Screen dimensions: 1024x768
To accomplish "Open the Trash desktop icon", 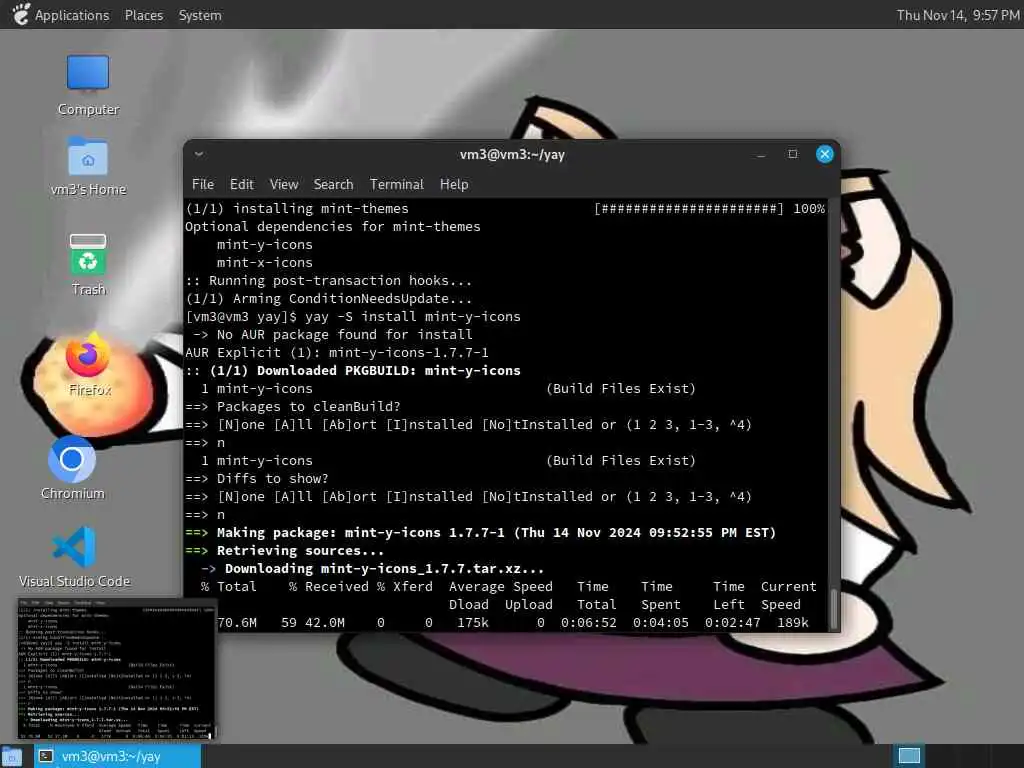I will pos(88,264).
